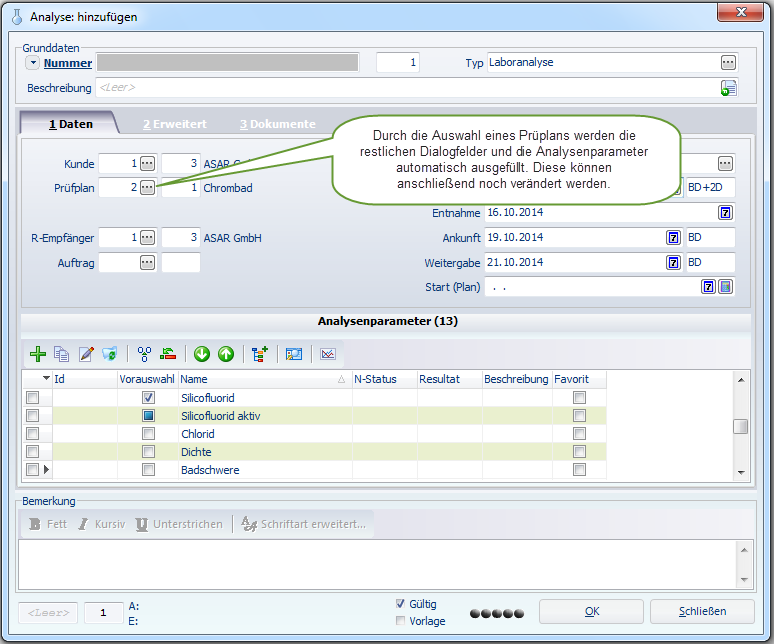Open calendar for Start (Plan) date

pos(708,287)
